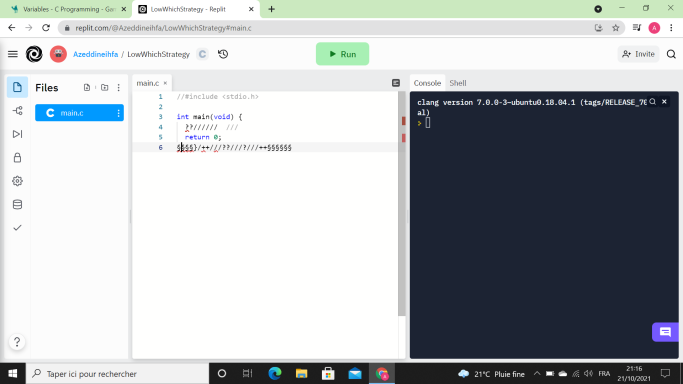The width and height of the screenshot is (683, 384).
Task: Open the history clock icon
Action: coord(223,54)
